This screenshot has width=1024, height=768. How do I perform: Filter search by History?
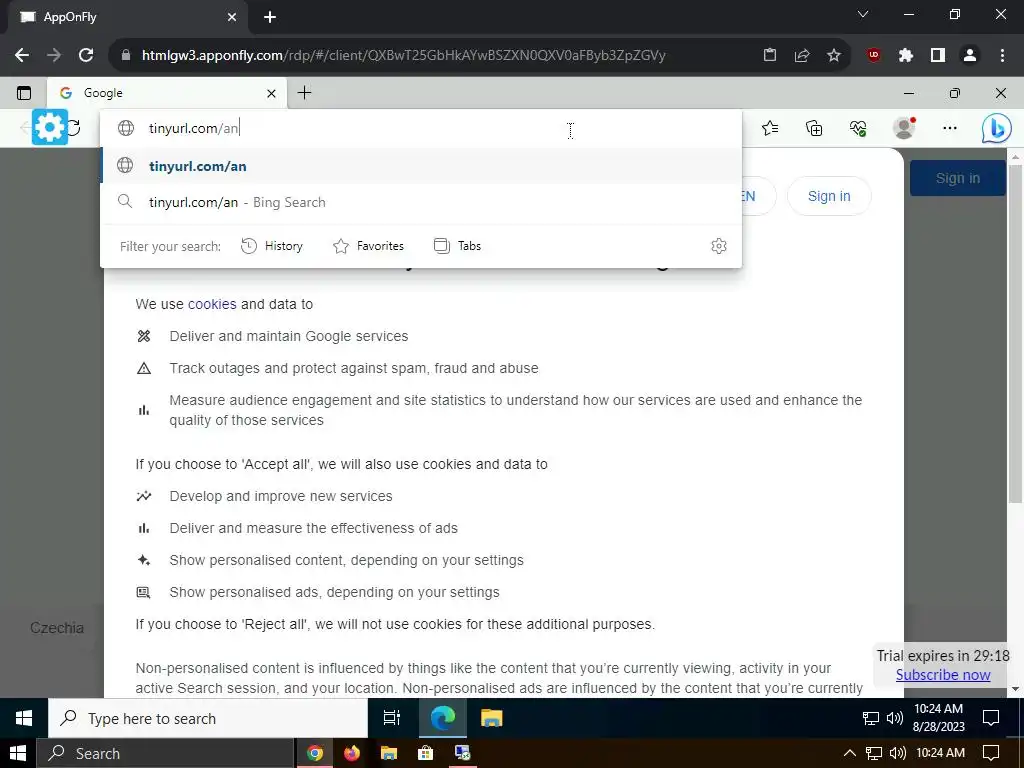[x=272, y=246]
